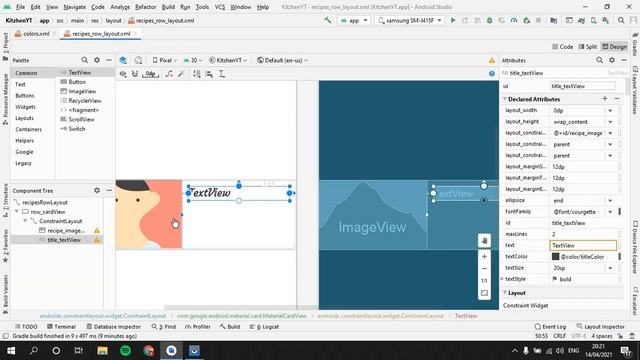Viewport: 640px width, 360px height.
Task: Click the Orientation for Preview icon
Action: click(x=138, y=60)
